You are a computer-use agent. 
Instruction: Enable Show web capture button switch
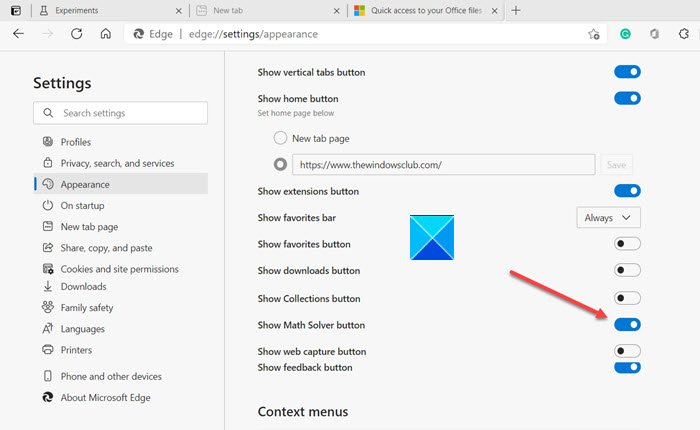click(627, 351)
